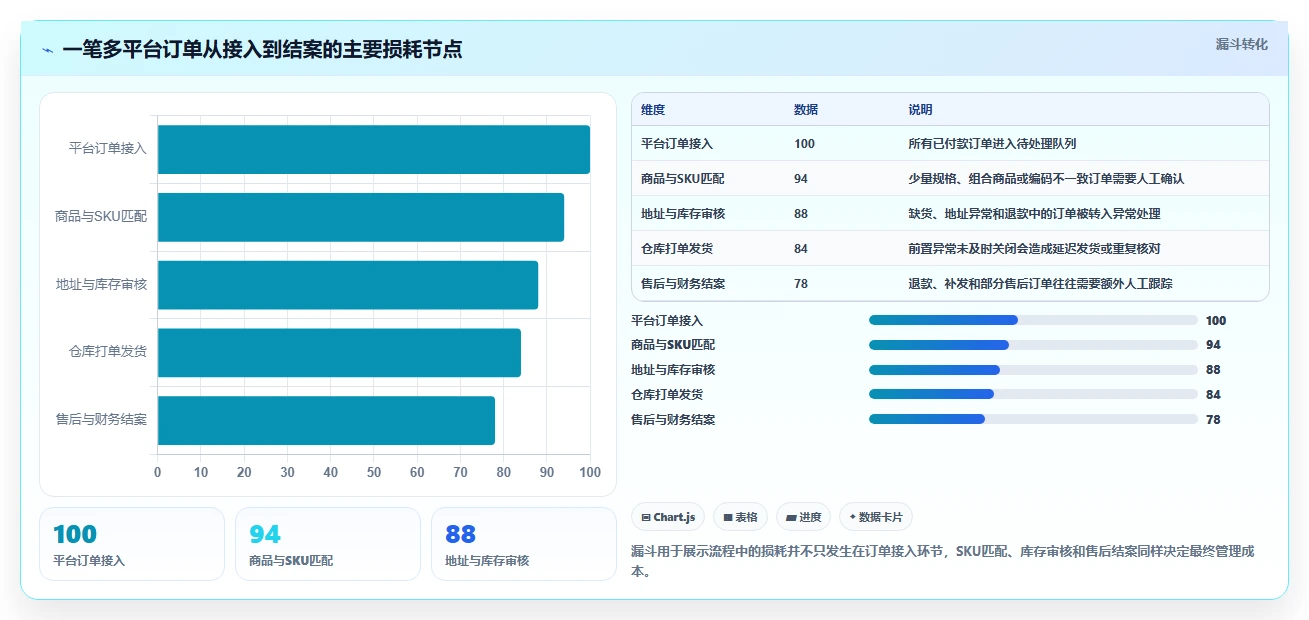
Task: Select the Chart.js chip
Action: [668, 517]
